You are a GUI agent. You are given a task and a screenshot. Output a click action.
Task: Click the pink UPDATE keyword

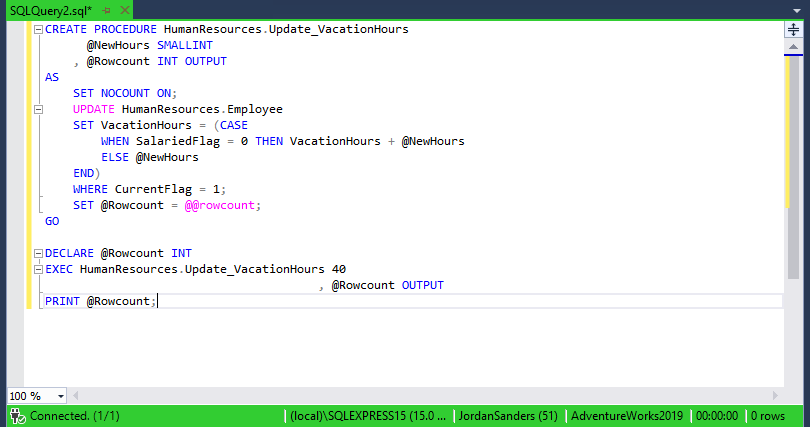coord(94,109)
